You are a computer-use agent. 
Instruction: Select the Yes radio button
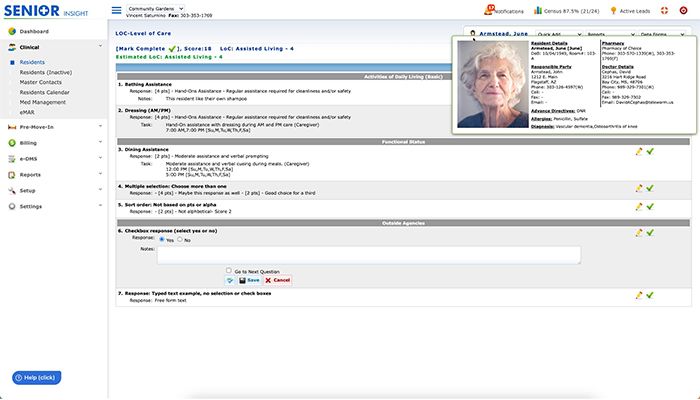click(x=162, y=240)
